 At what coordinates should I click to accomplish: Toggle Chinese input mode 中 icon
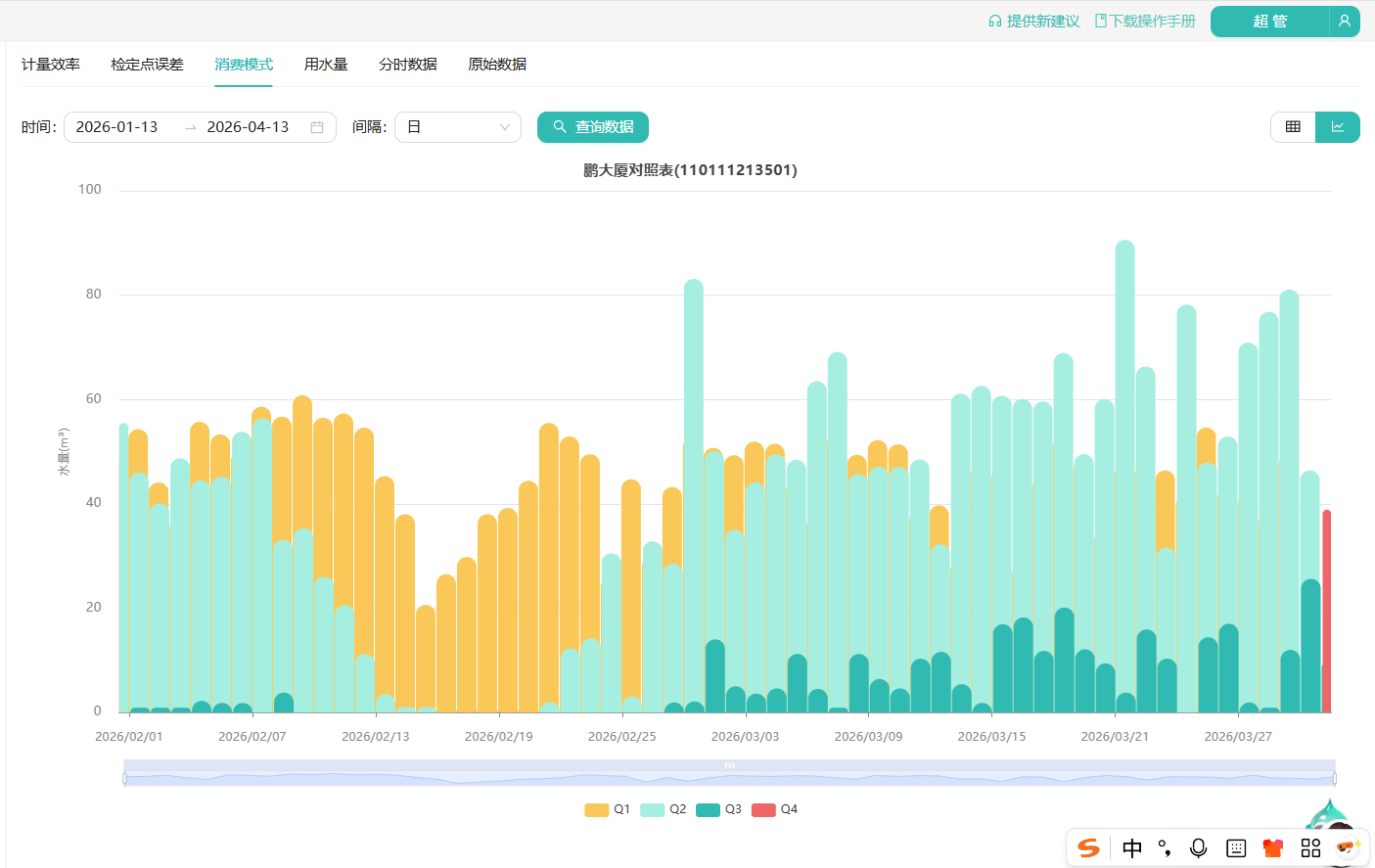(1132, 848)
